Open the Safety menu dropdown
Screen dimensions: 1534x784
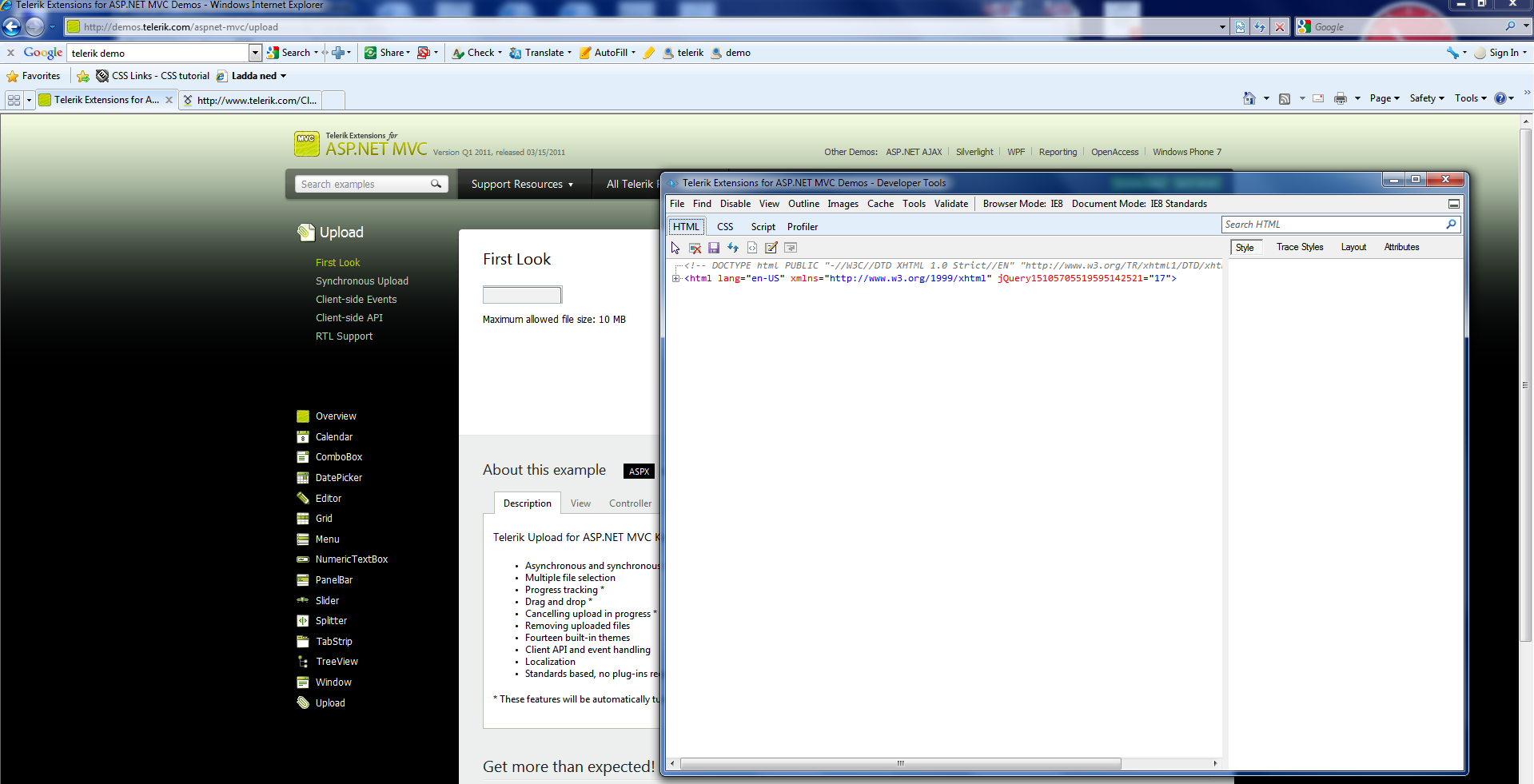(1427, 98)
